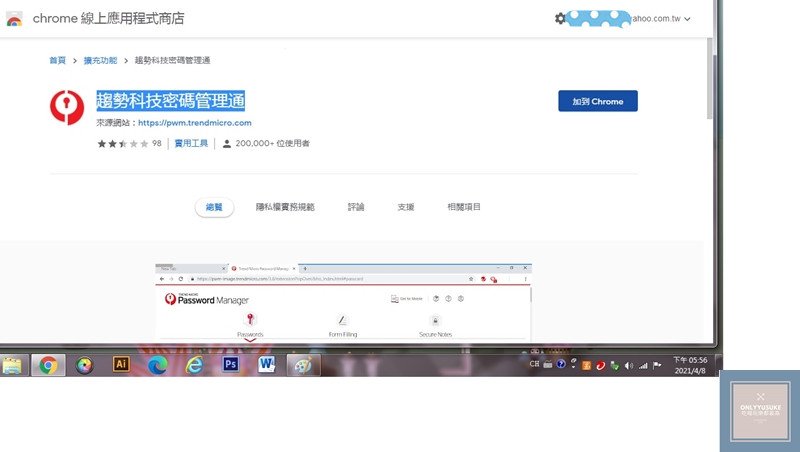Viewport: 800px width, 452px height.
Task: Click the star rating icons
Action: point(123,144)
